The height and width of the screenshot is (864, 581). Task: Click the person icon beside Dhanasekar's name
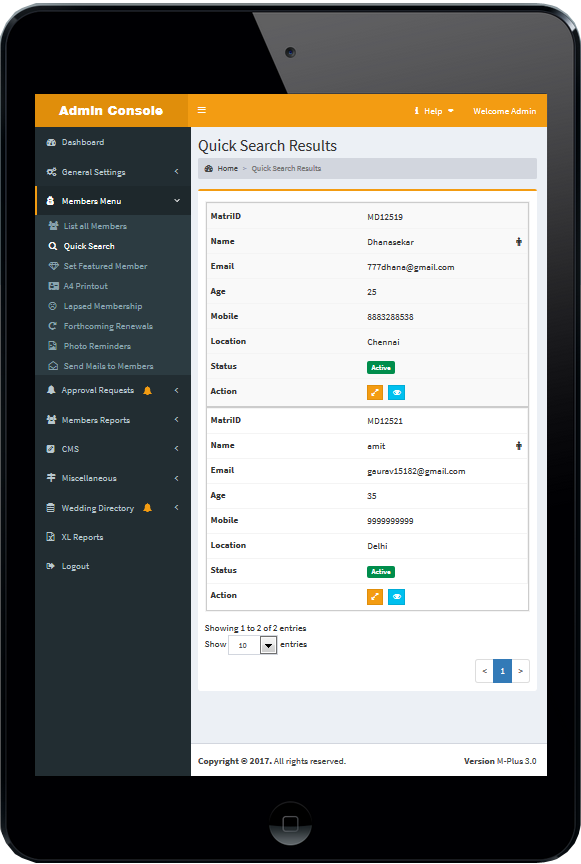click(519, 242)
